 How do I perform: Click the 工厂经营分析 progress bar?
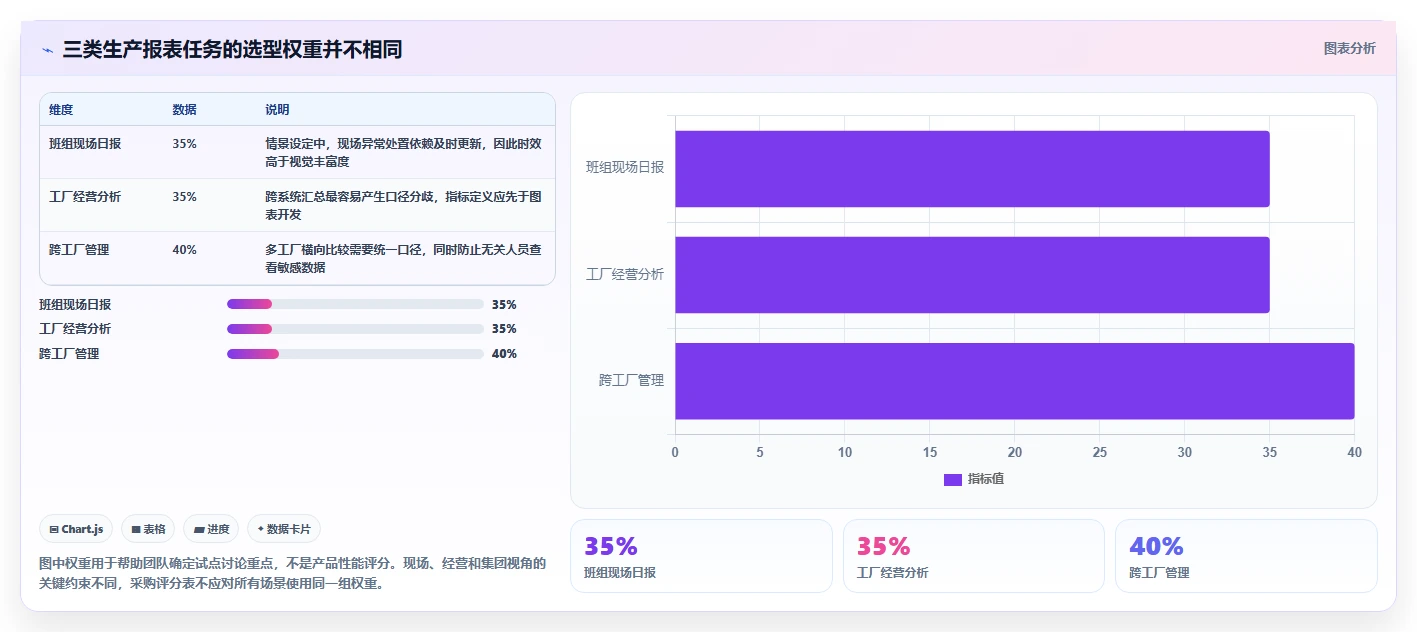[x=355, y=328]
